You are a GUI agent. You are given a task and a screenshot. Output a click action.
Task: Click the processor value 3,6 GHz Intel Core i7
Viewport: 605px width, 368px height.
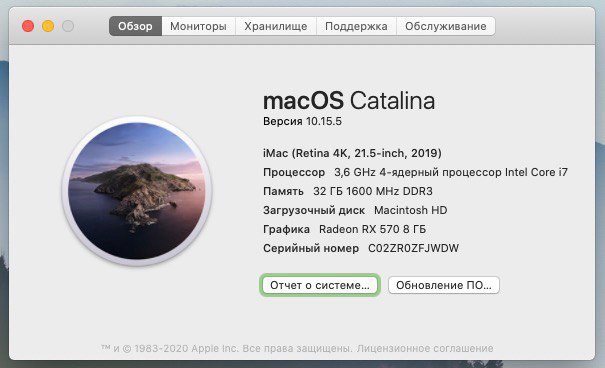coord(451,172)
